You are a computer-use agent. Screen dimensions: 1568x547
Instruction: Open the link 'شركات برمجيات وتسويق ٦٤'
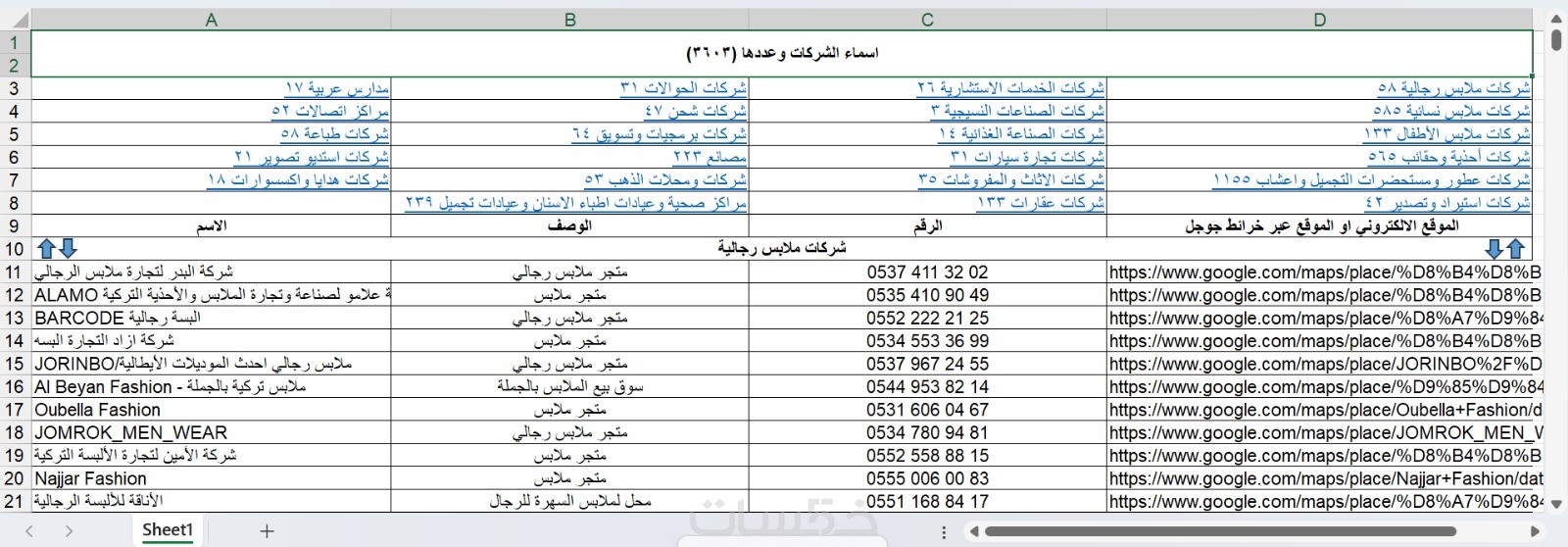click(x=660, y=133)
